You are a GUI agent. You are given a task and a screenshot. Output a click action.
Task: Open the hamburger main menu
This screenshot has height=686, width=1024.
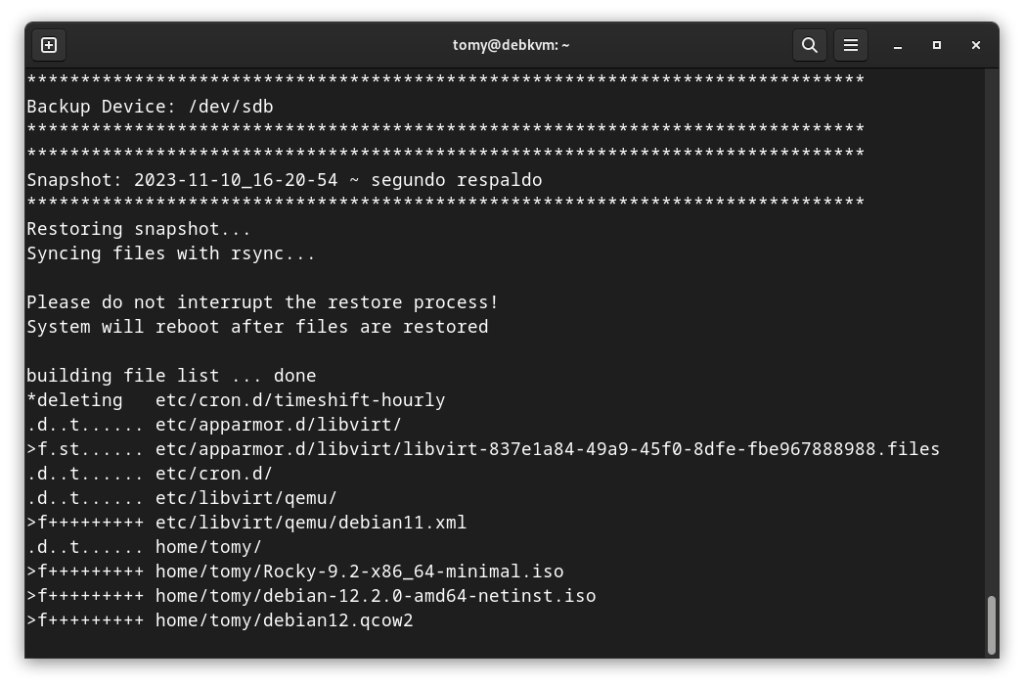[851, 45]
